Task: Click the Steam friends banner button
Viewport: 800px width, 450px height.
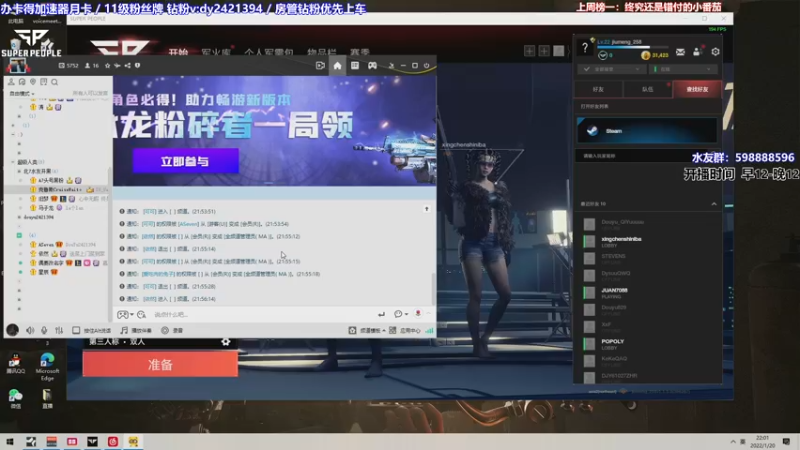Action: [x=647, y=131]
